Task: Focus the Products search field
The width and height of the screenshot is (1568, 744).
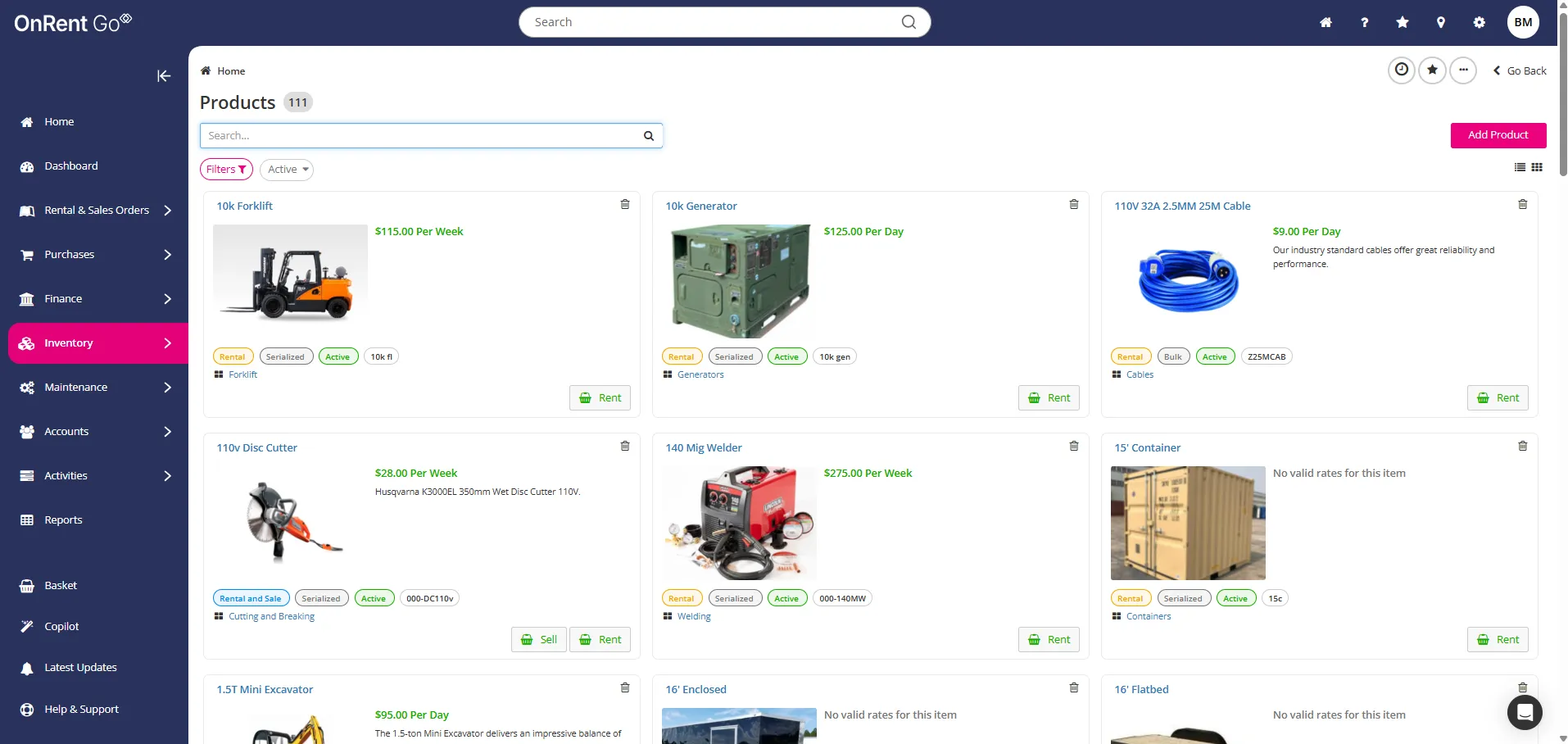Action: coord(431,136)
